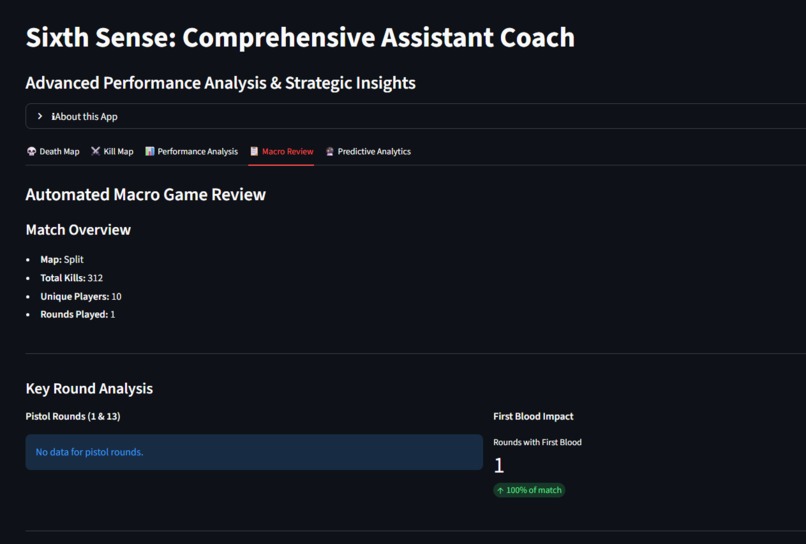
Task: Select the Performance Analysis tab
Action: 191,151
